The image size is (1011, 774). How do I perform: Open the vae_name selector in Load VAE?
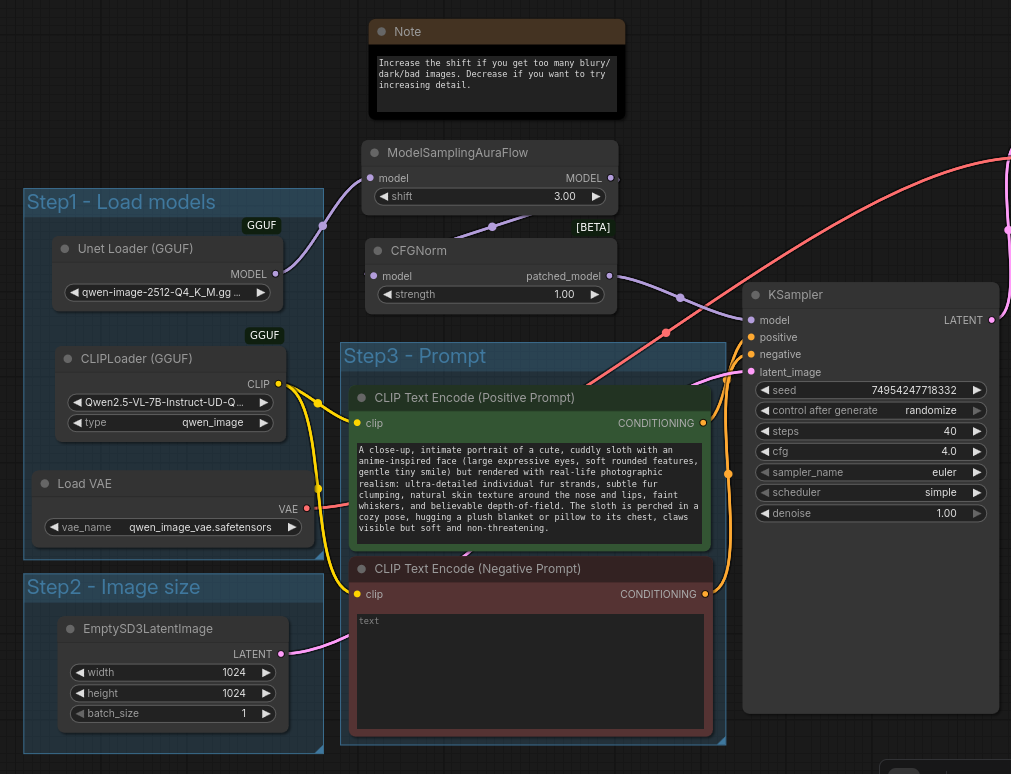[x=173, y=527]
